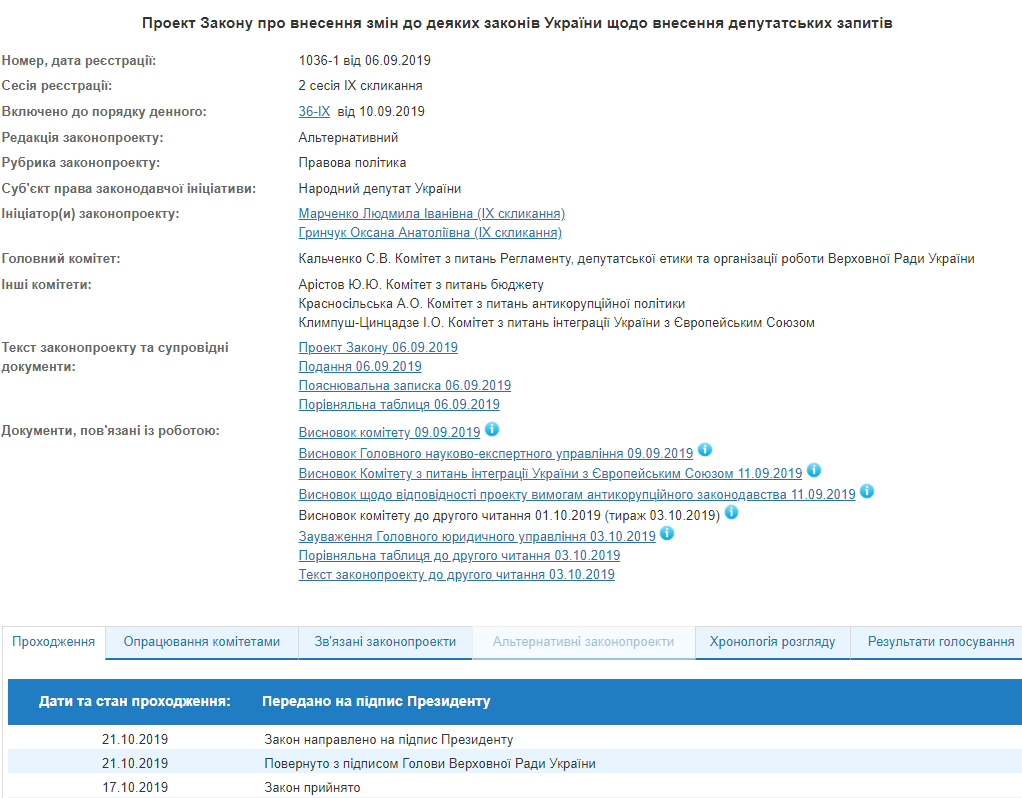Open the Проект Закону 06.09.2019 document

[x=377, y=347]
